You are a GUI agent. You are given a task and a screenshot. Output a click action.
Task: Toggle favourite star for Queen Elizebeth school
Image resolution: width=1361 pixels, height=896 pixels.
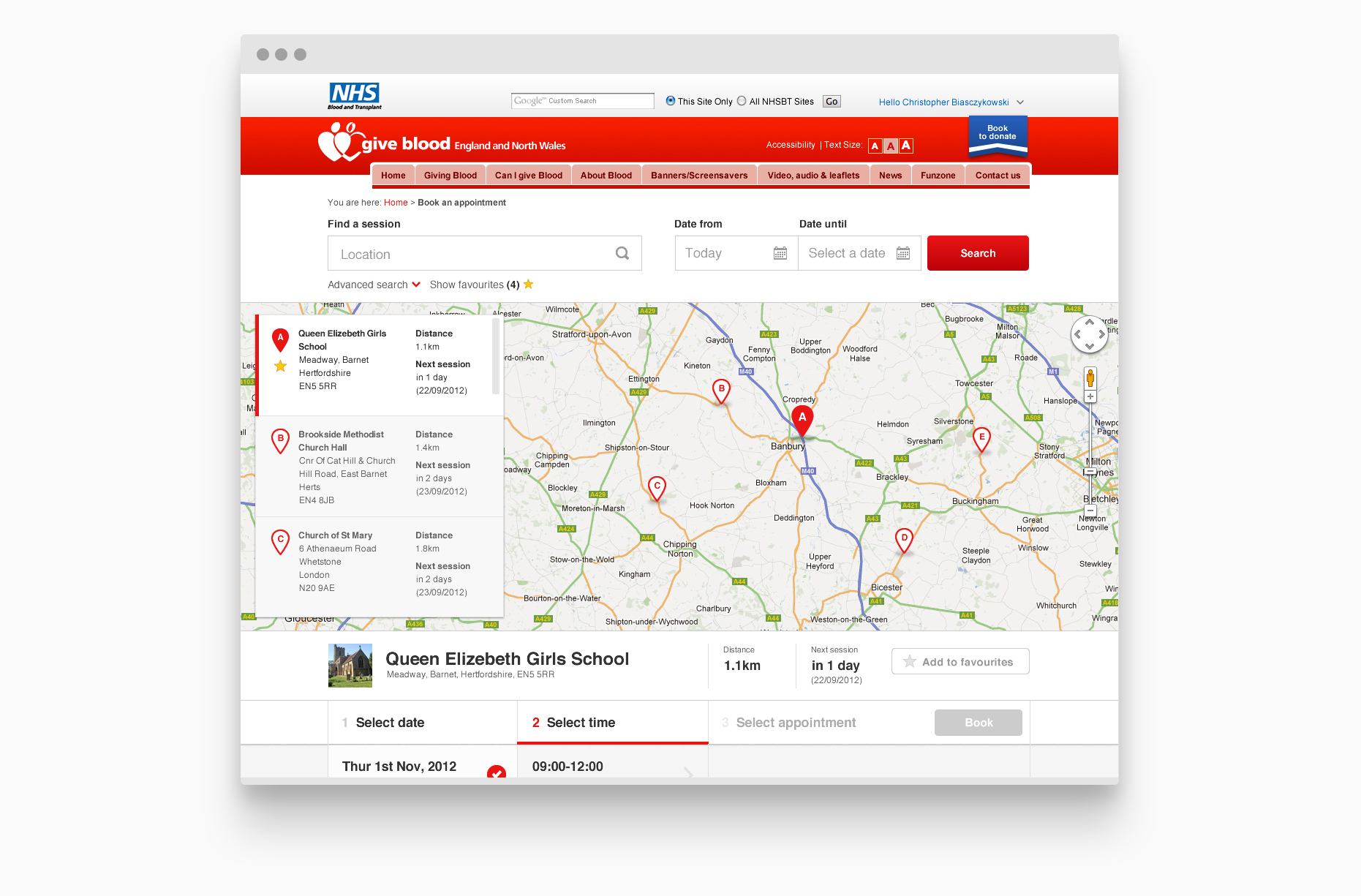pyautogui.click(x=280, y=366)
